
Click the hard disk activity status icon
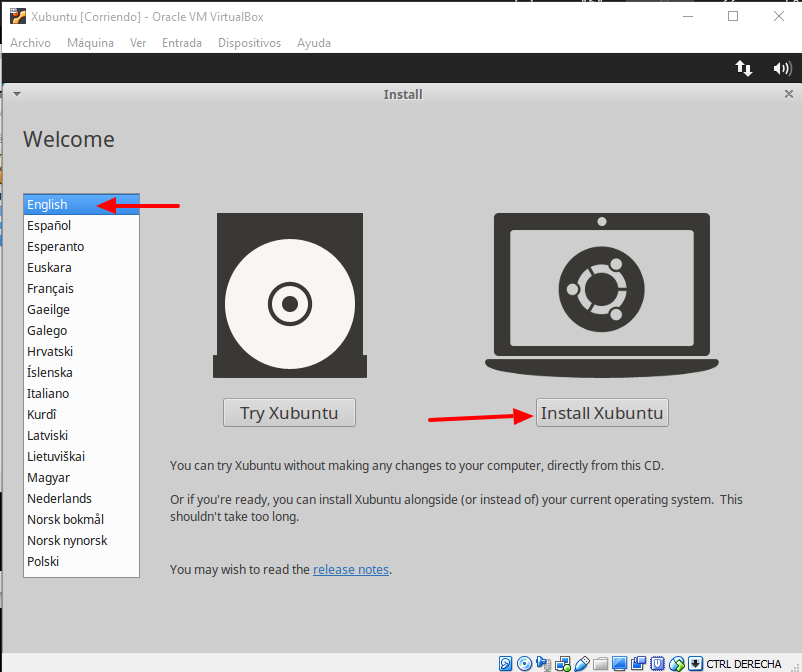pyautogui.click(x=505, y=664)
